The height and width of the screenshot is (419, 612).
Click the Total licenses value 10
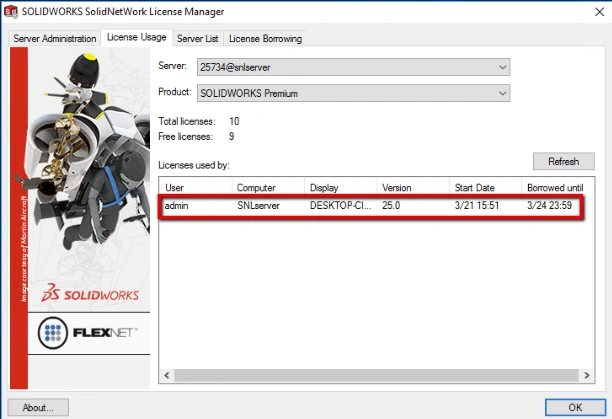coord(234,121)
